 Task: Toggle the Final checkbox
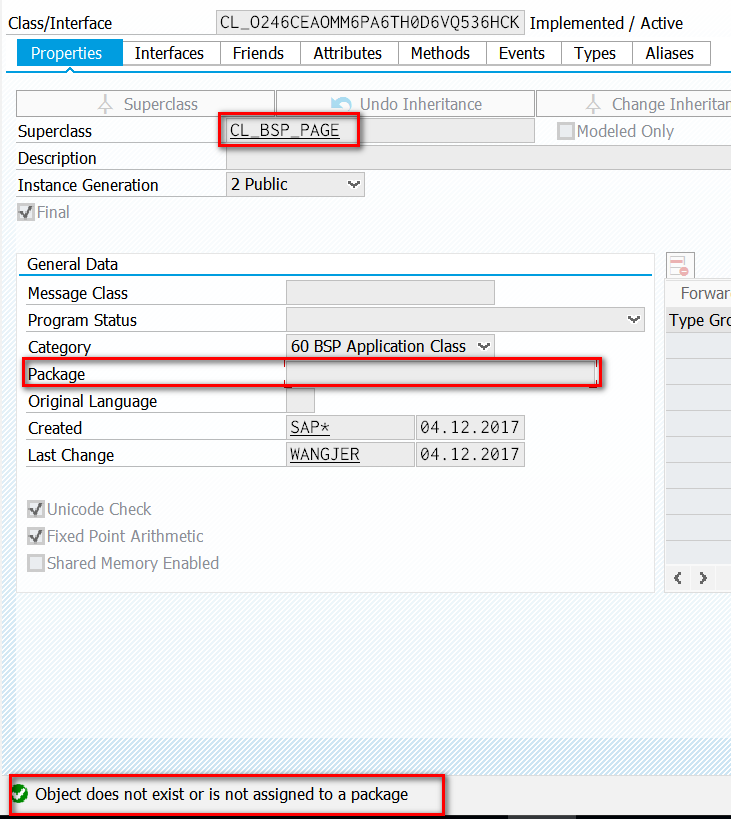click(26, 212)
